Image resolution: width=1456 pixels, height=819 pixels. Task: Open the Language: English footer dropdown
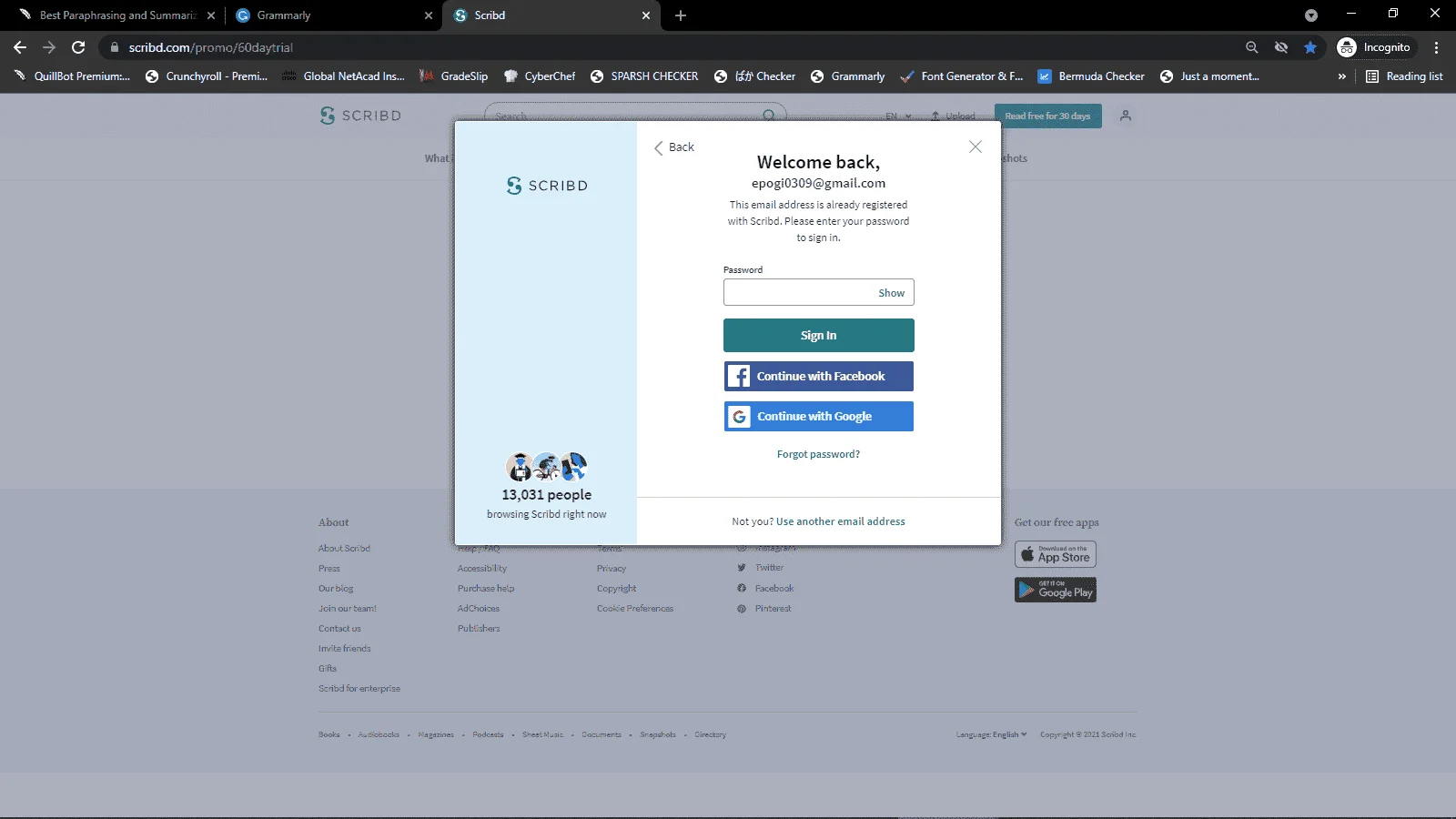click(x=991, y=734)
